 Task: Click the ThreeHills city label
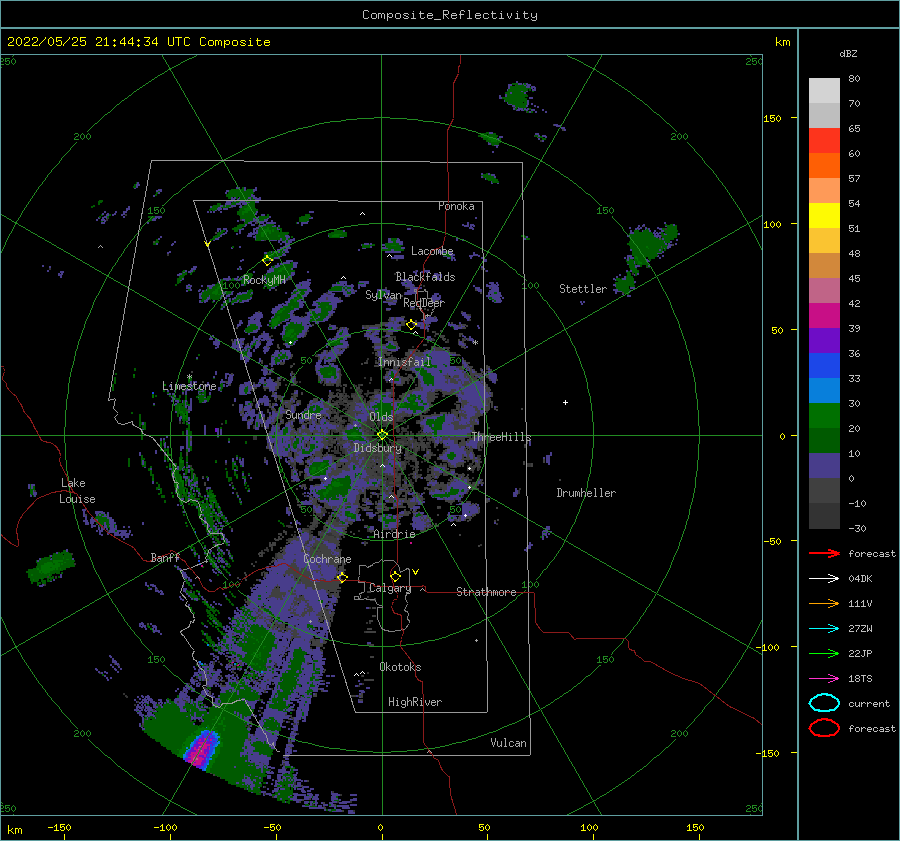click(502, 437)
